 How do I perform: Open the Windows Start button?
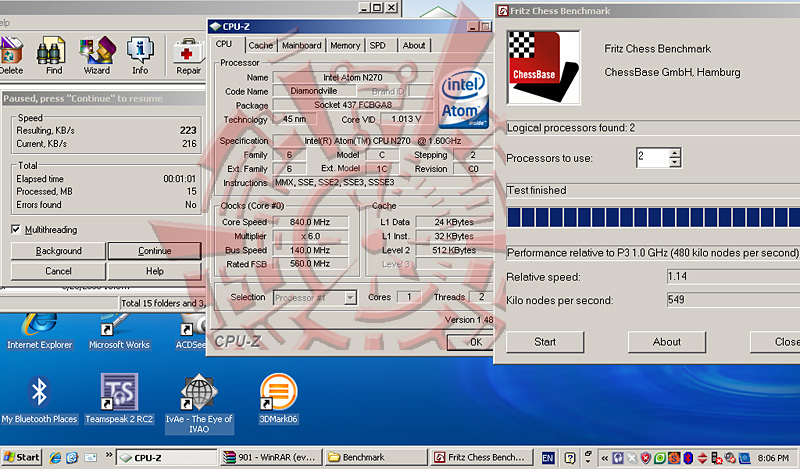(x=21, y=458)
